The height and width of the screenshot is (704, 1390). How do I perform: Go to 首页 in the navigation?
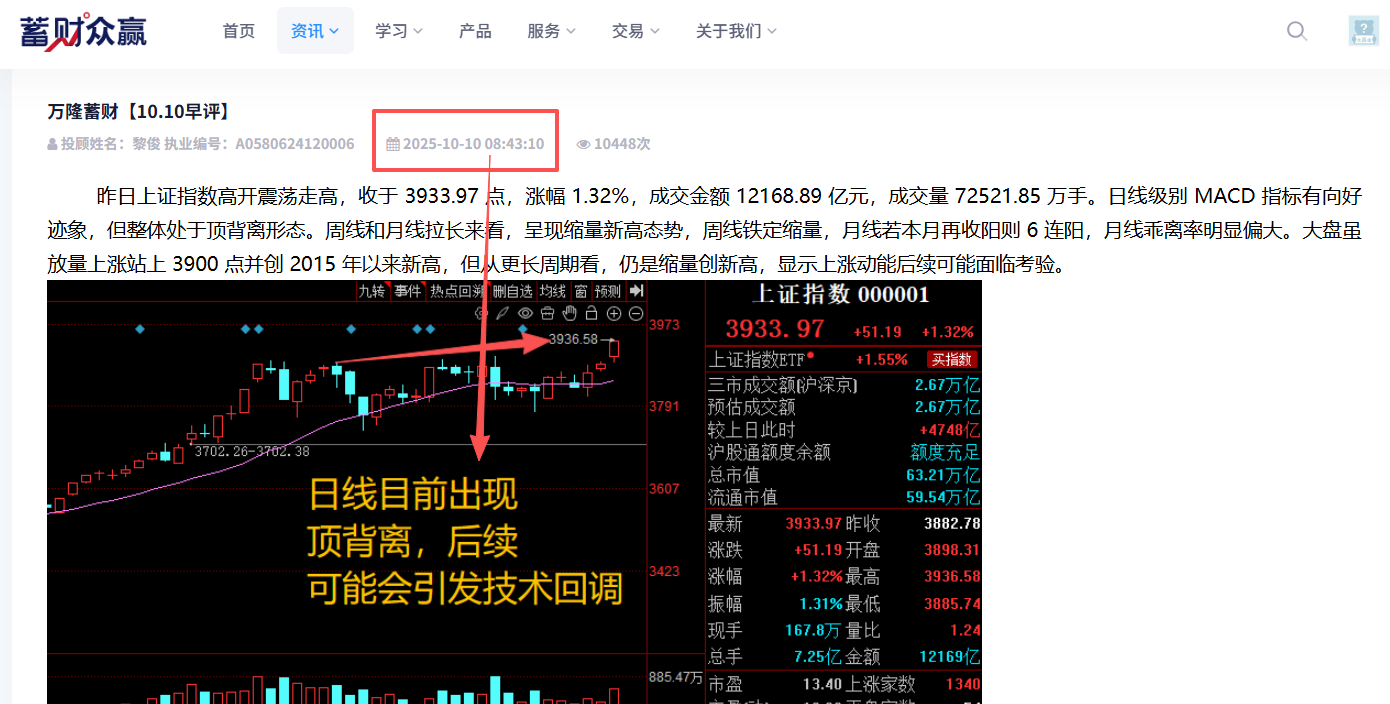pyautogui.click(x=238, y=31)
